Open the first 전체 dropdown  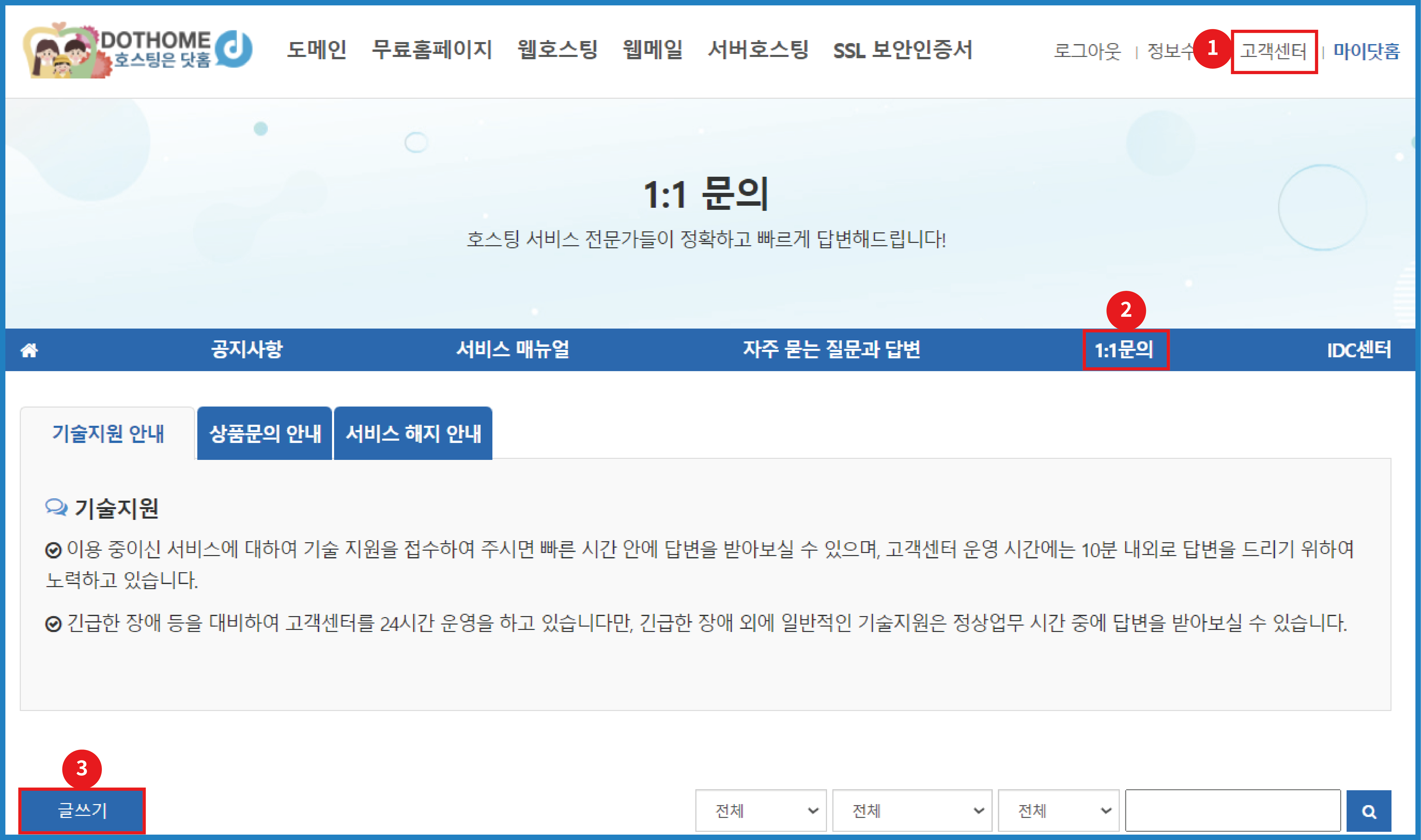point(760,811)
